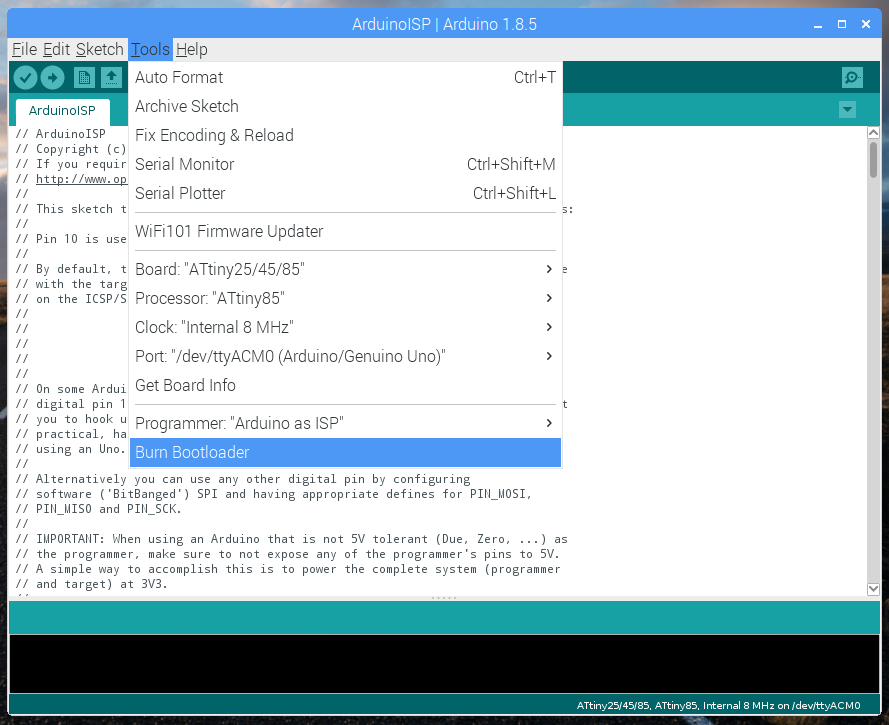889x725 pixels.
Task: Click the "// IMPORTANT: When using an Arduino" line
Action: click(x=291, y=539)
